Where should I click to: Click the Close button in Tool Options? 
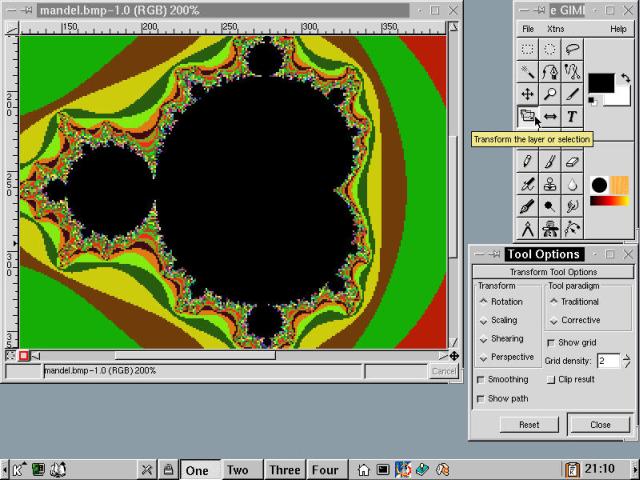tap(600, 424)
